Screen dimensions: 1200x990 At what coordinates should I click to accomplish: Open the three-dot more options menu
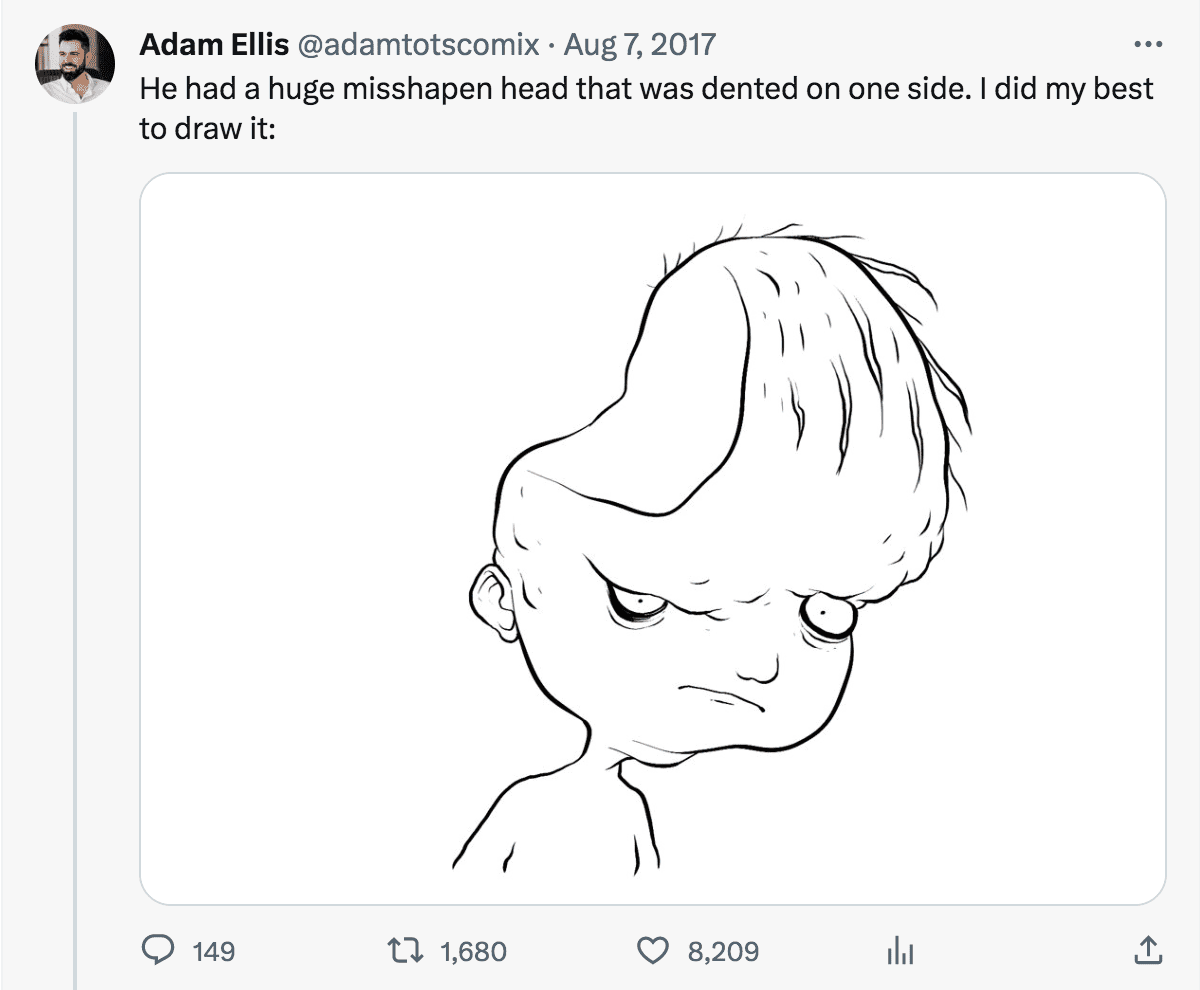(x=1148, y=45)
